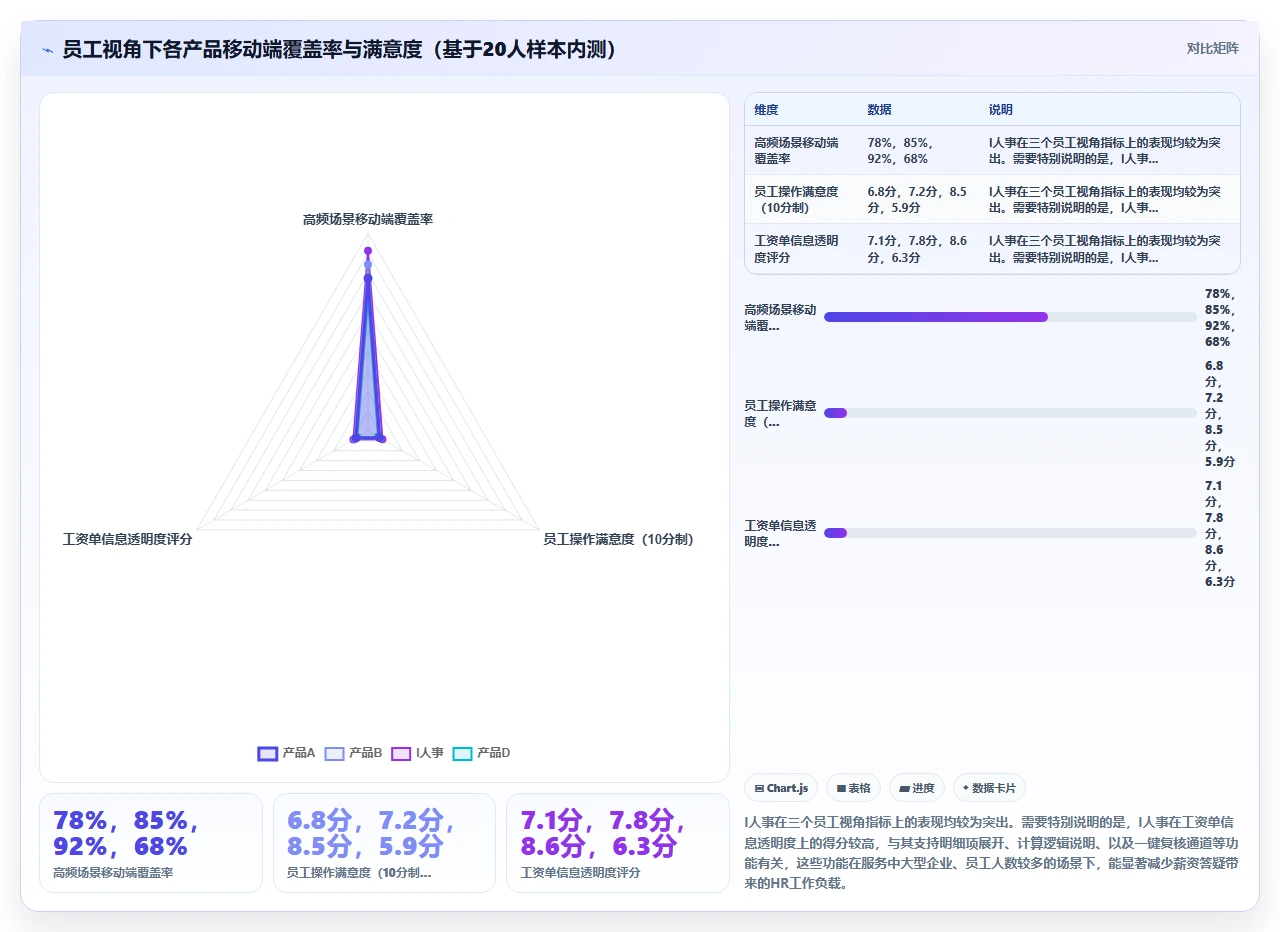This screenshot has width=1280, height=932.
Task: Click the 员工操作满意度 progress bar
Action: pos(1010,413)
